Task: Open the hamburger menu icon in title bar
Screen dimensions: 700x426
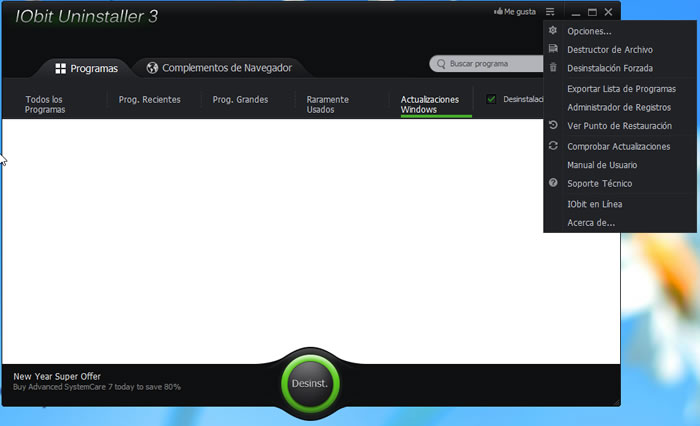Action: [x=550, y=12]
